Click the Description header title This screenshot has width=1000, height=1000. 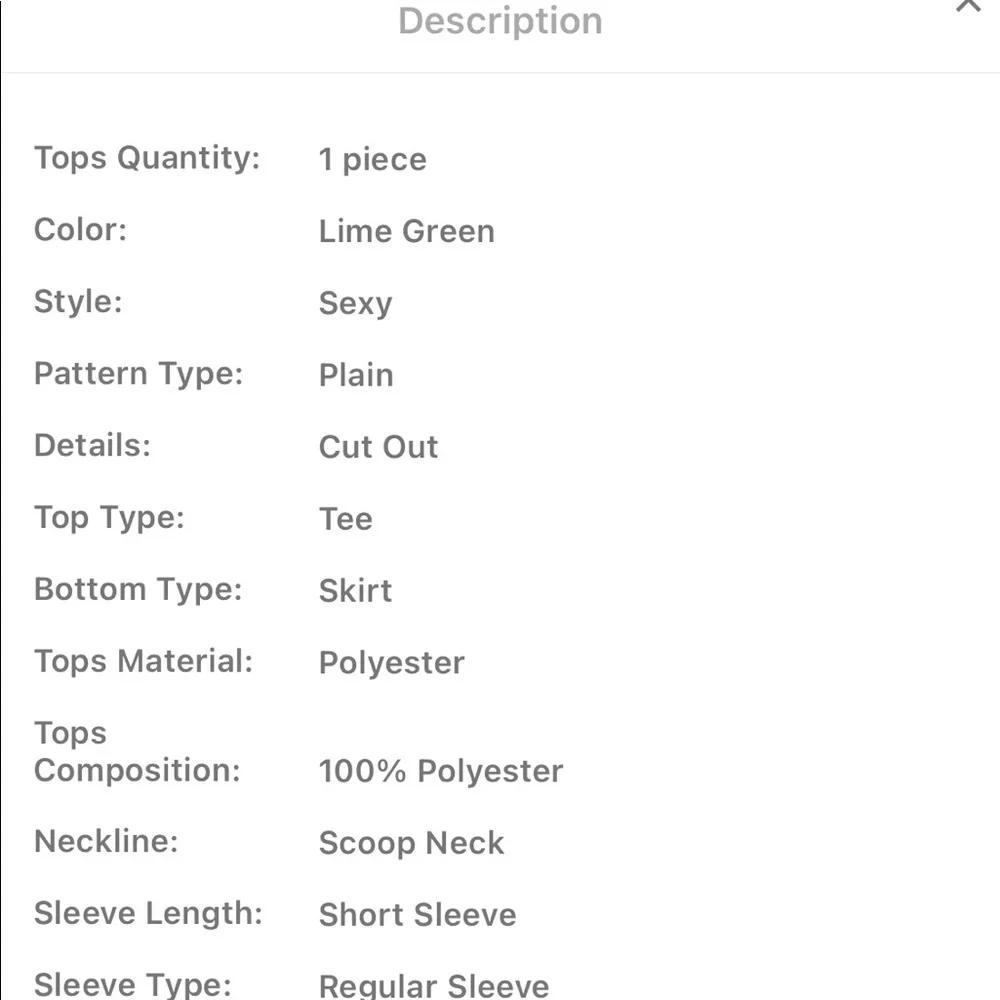pyautogui.click(x=500, y=21)
